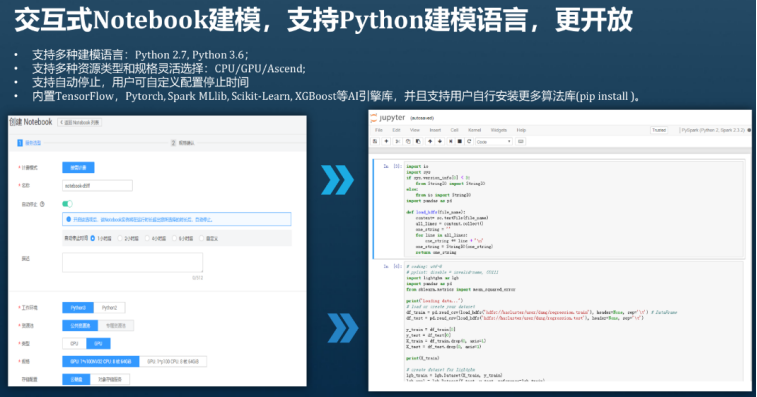The height and width of the screenshot is (397, 757).
Task: Click the auto-stop help question icon
Action: pyautogui.click(x=42, y=204)
